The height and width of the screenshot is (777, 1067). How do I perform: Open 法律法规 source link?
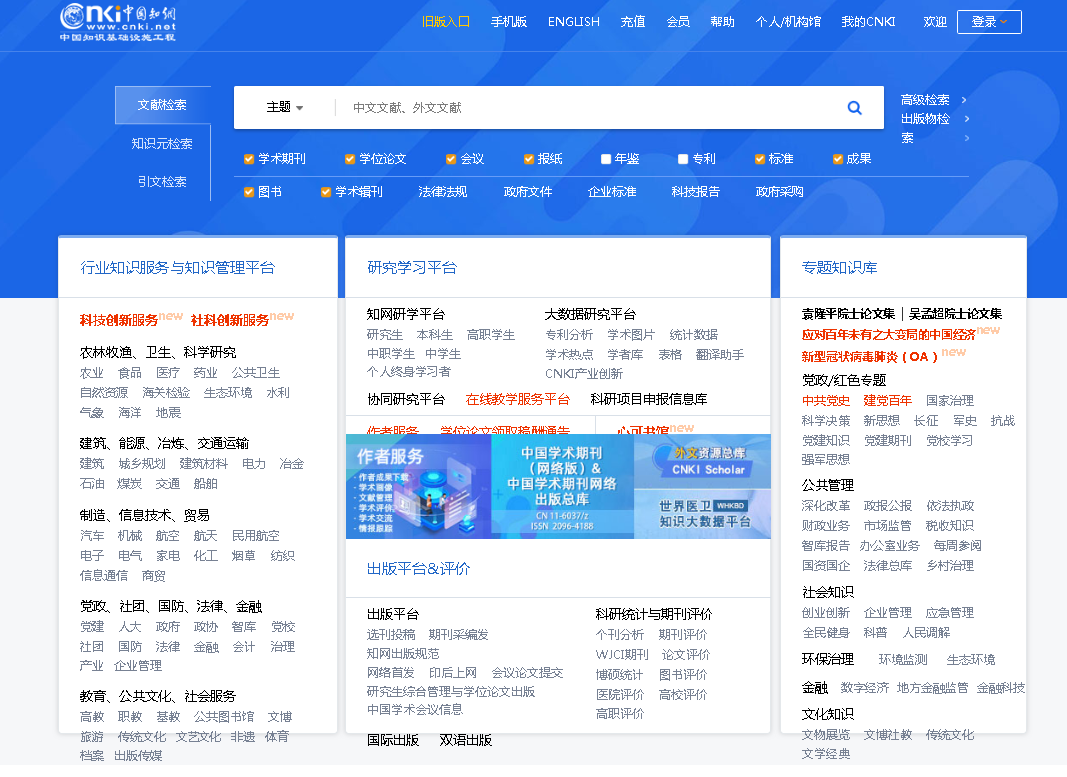[x=442, y=193]
